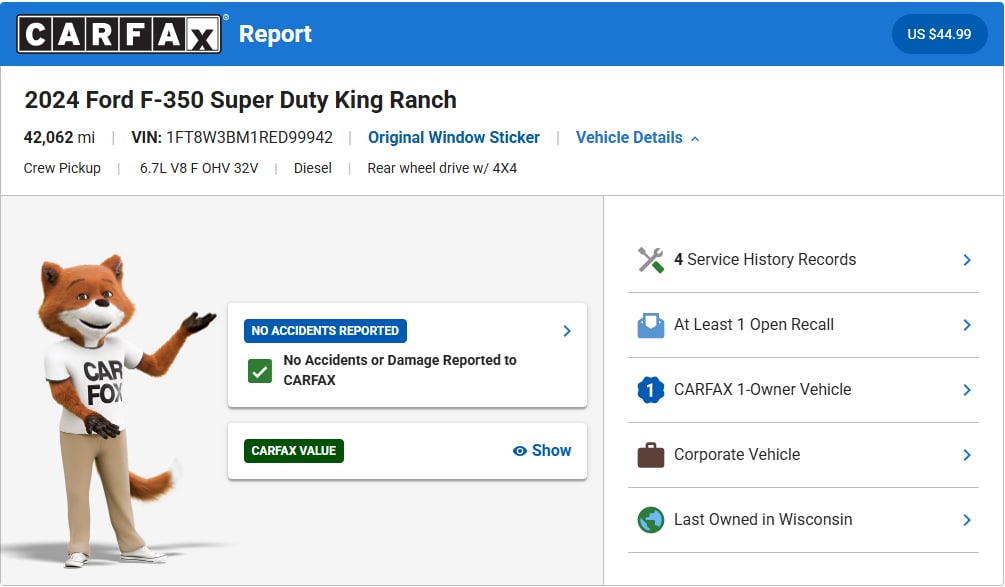Viewport: 1005px width, 587px height.
Task: Open the US $44.99 price button
Action: pos(939,34)
